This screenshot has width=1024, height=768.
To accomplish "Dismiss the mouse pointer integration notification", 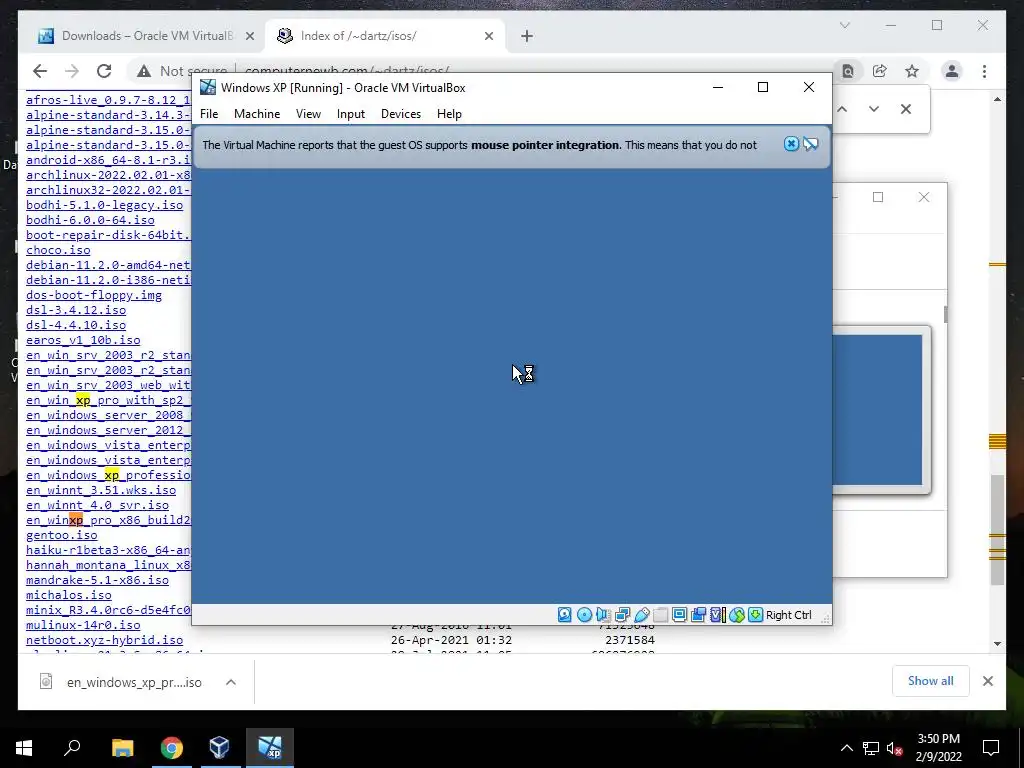I will coord(791,144).
